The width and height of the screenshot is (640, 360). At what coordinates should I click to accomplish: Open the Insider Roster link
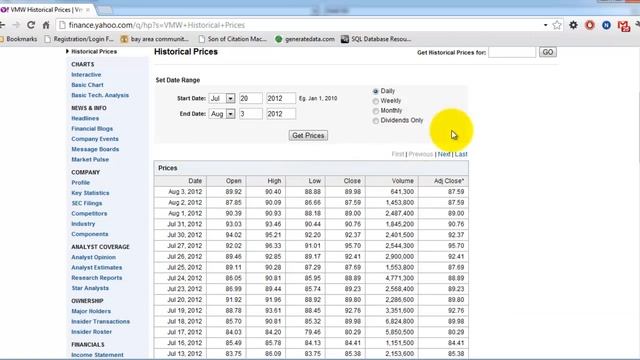click(x=91, y=332)
